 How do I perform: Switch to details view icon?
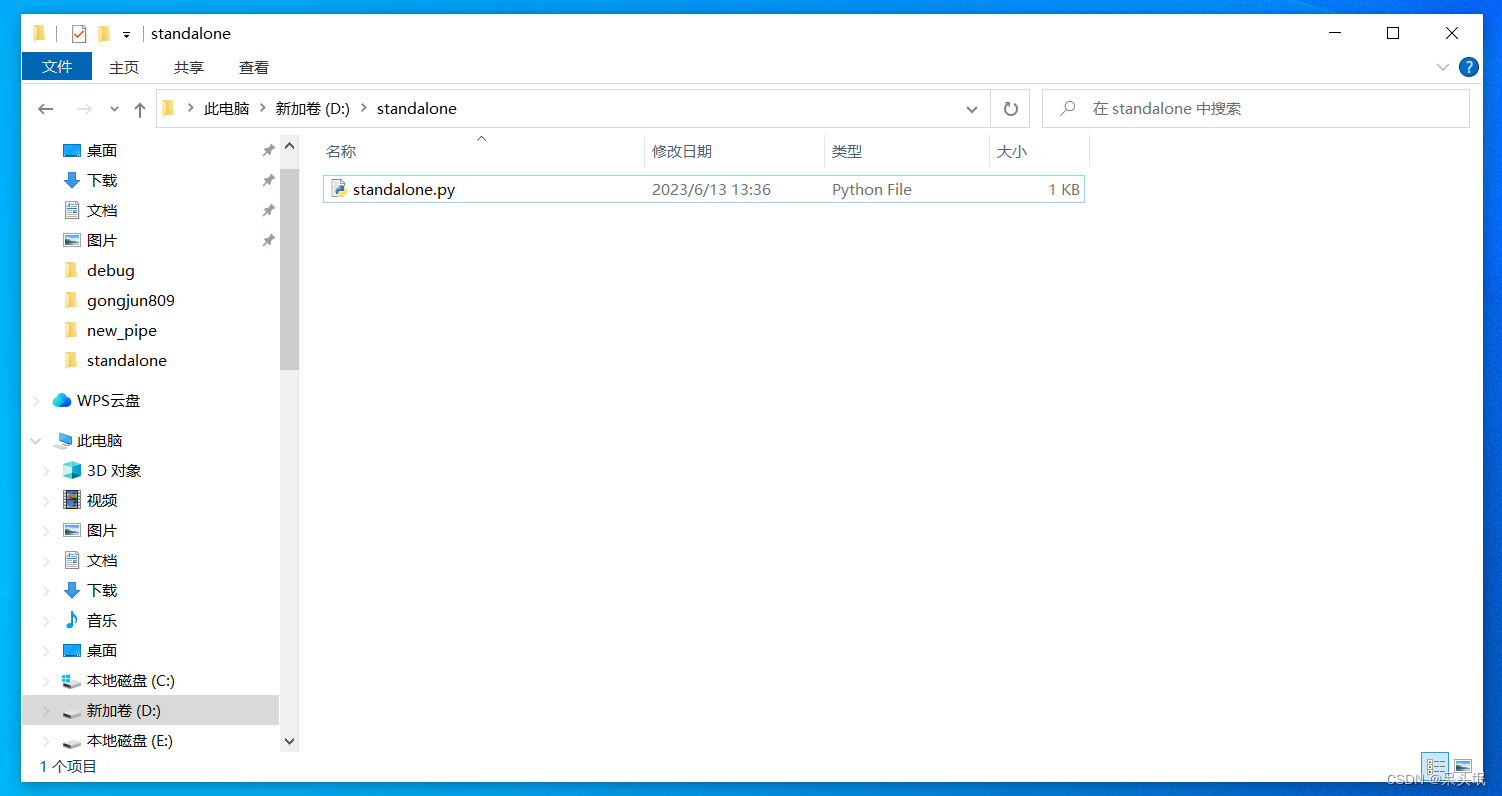click(1436, 766)
